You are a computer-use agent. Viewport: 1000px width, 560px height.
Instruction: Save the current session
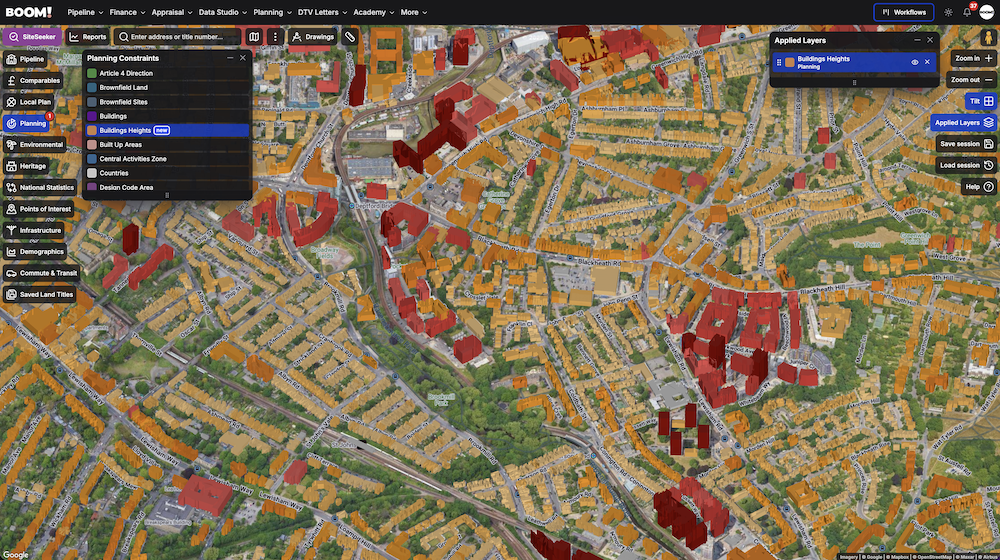[966, 144]
